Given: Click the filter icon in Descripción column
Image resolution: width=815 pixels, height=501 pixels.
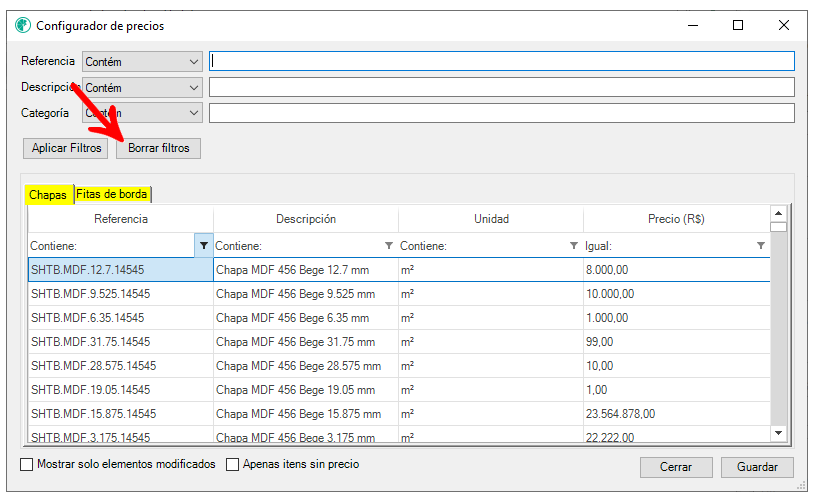Looking at the screenshot, I should click(x=389, y=245).
